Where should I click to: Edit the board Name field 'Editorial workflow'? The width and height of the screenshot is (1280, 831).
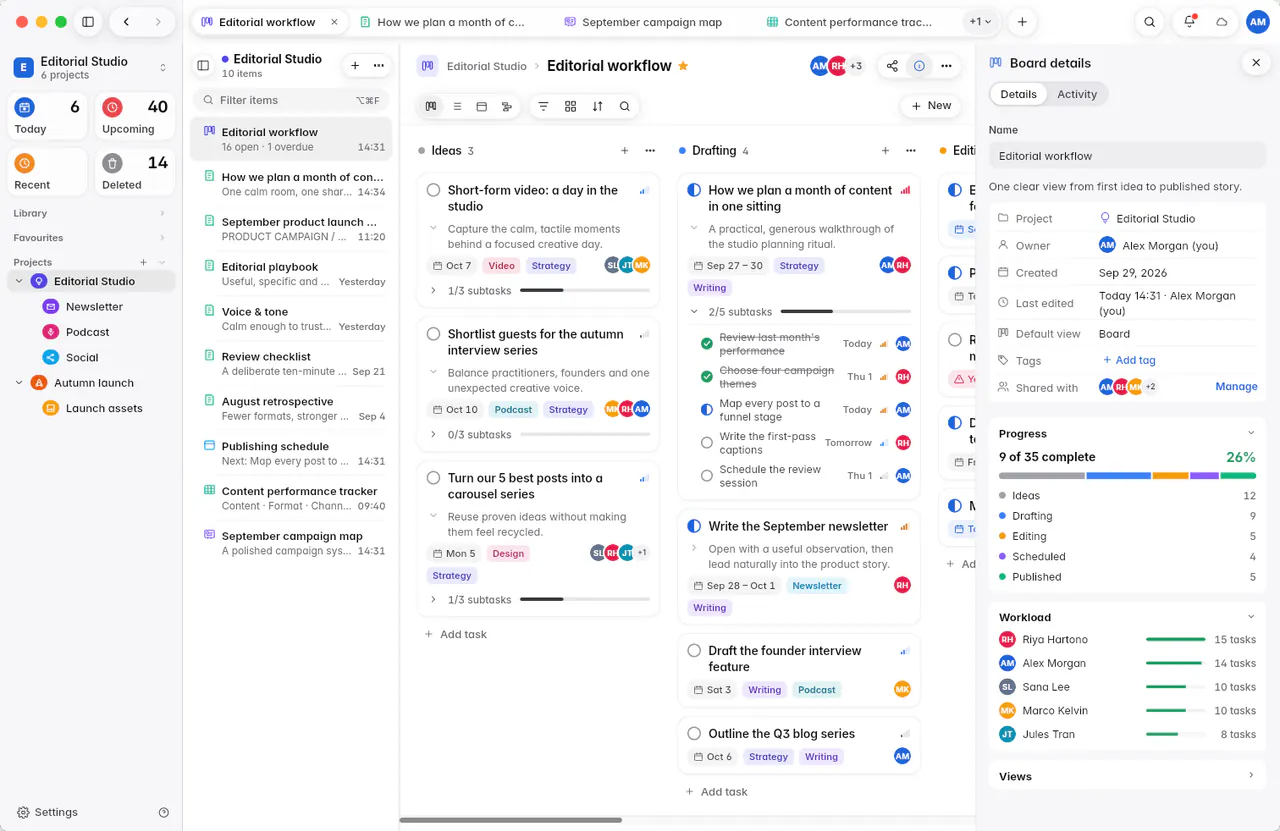[x=1127, y=156]
